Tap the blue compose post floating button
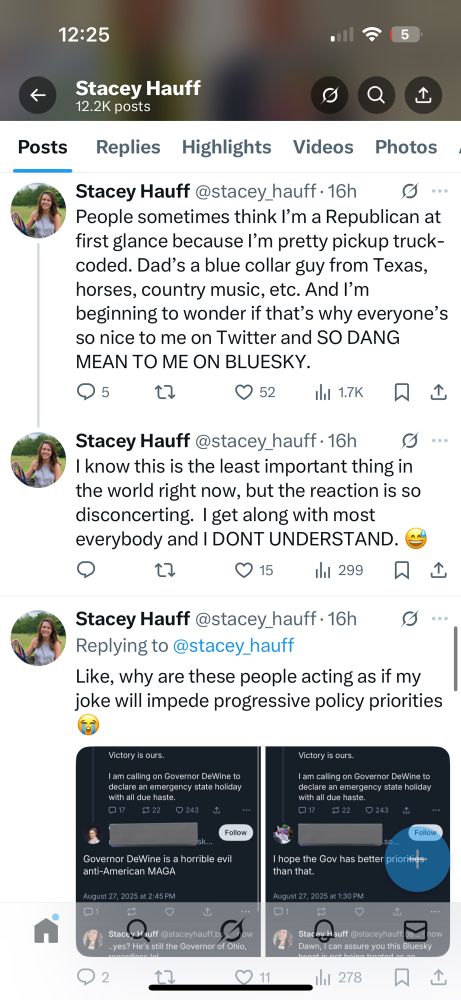Viewport: 461px width, 1000px height. [418, 858]
